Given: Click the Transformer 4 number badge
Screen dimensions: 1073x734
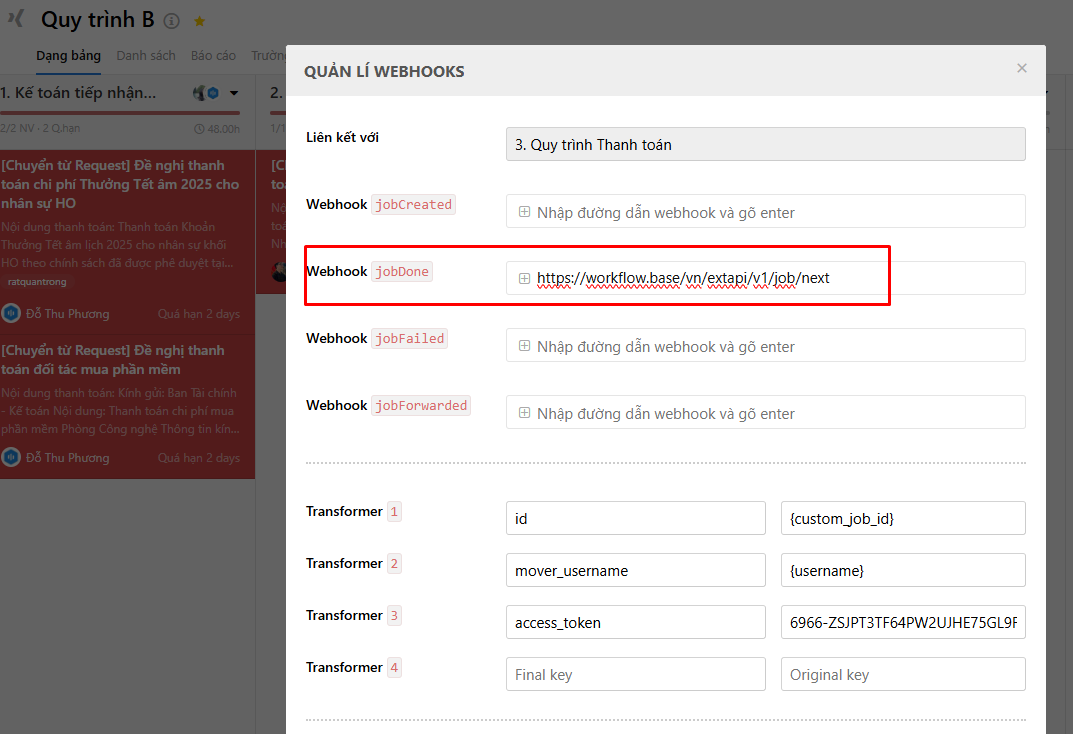Looking at the screenshot, I should tap(394, 668).
